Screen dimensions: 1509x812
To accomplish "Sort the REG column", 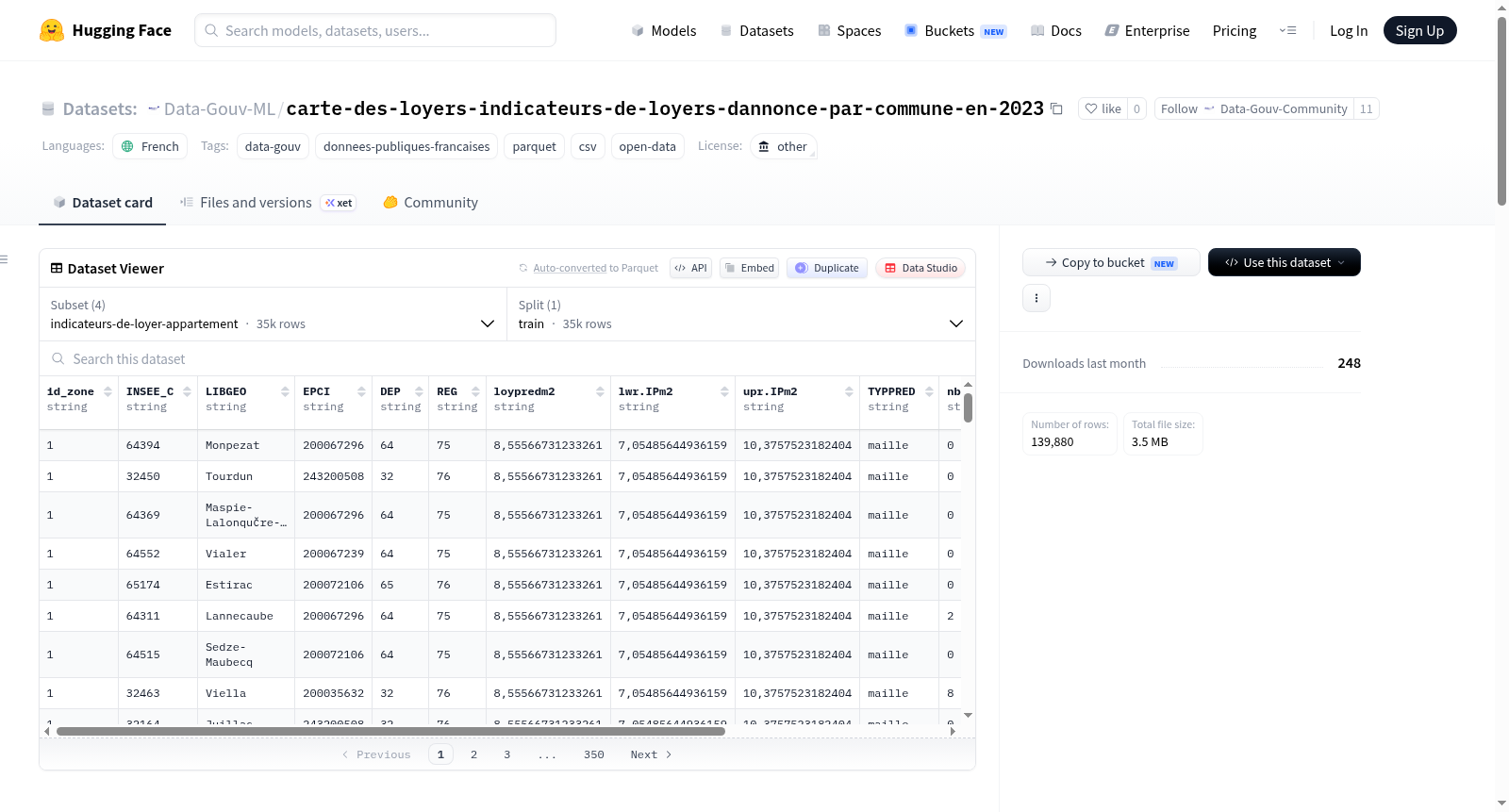I will (x=475, y=392).
